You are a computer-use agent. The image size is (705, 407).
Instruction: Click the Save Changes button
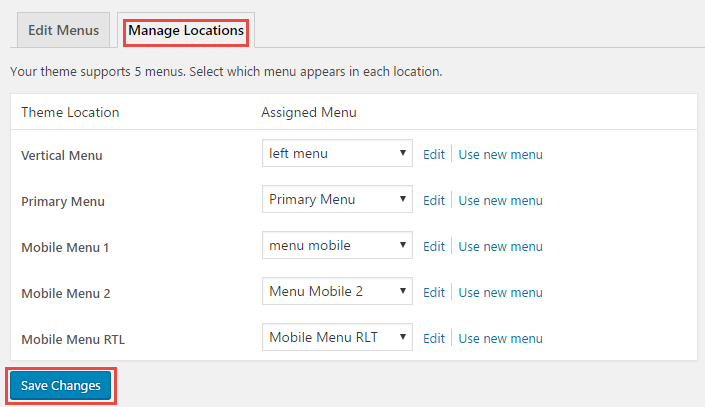61,385
